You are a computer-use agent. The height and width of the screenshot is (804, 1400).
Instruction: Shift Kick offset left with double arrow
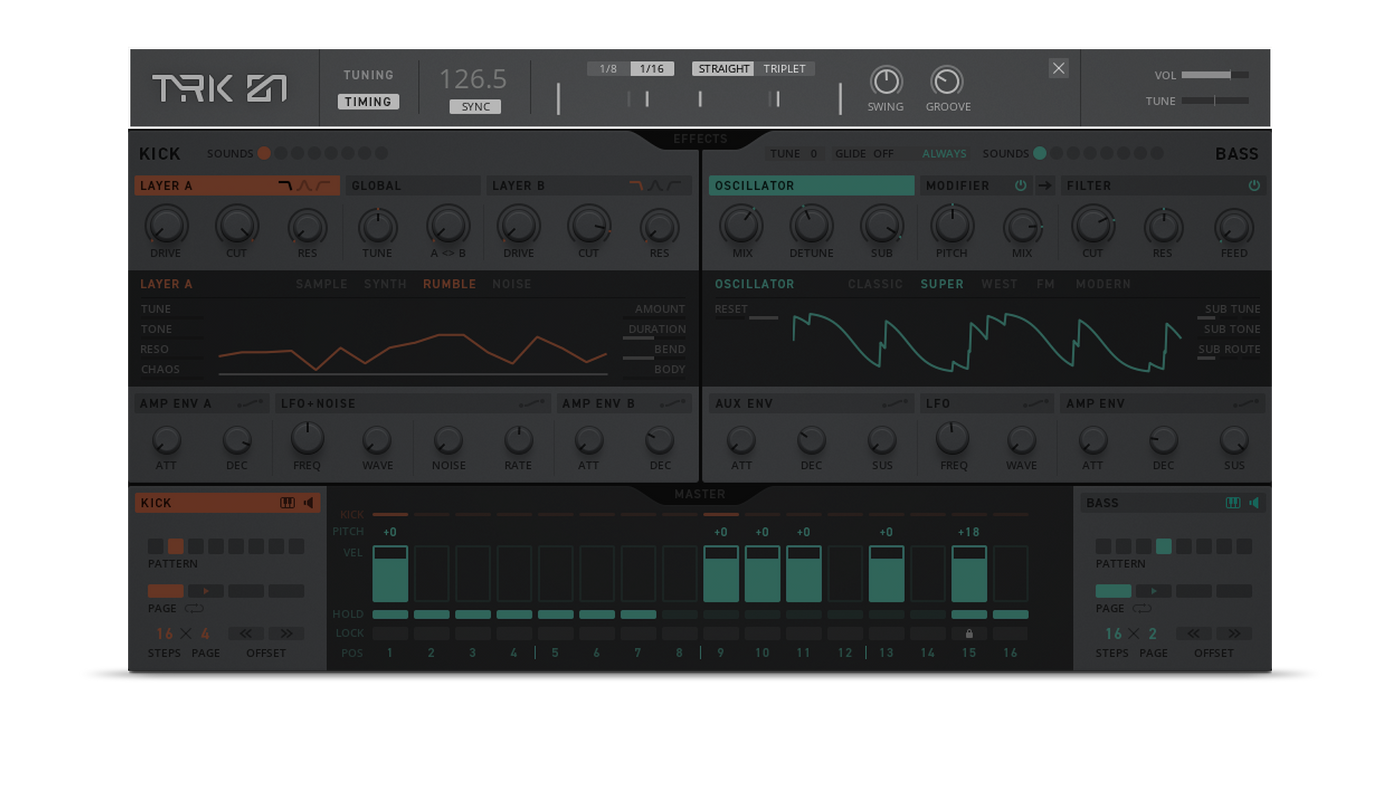tap(246, 633)
